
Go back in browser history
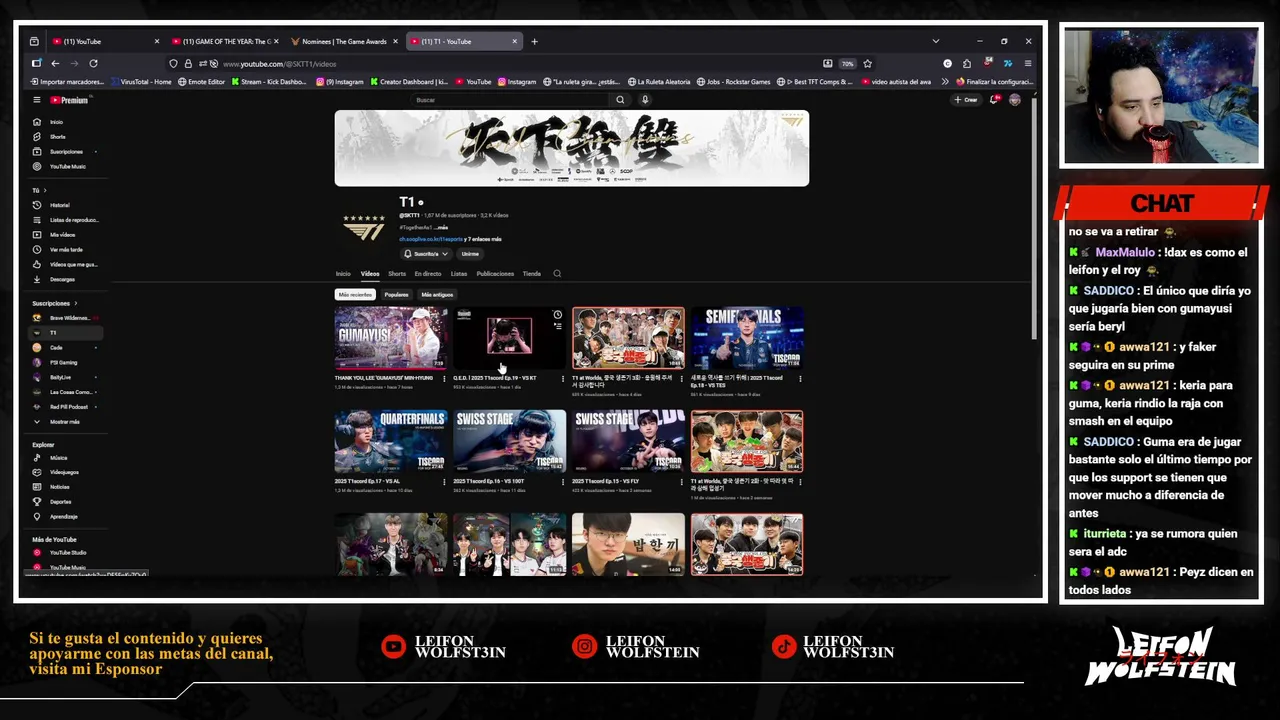coord(55,63)
